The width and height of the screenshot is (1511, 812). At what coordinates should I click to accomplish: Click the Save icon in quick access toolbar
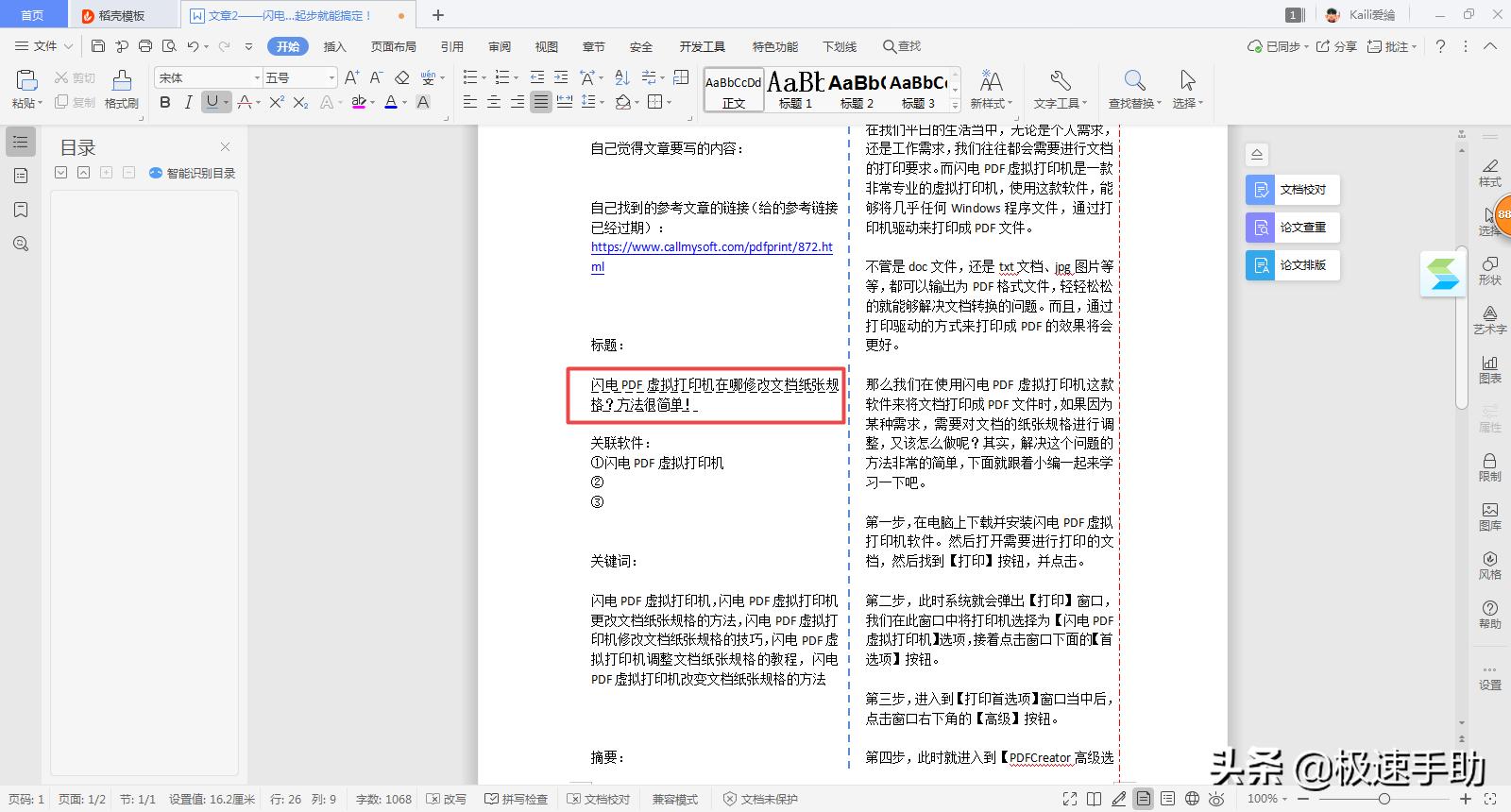tap(98, 46)
